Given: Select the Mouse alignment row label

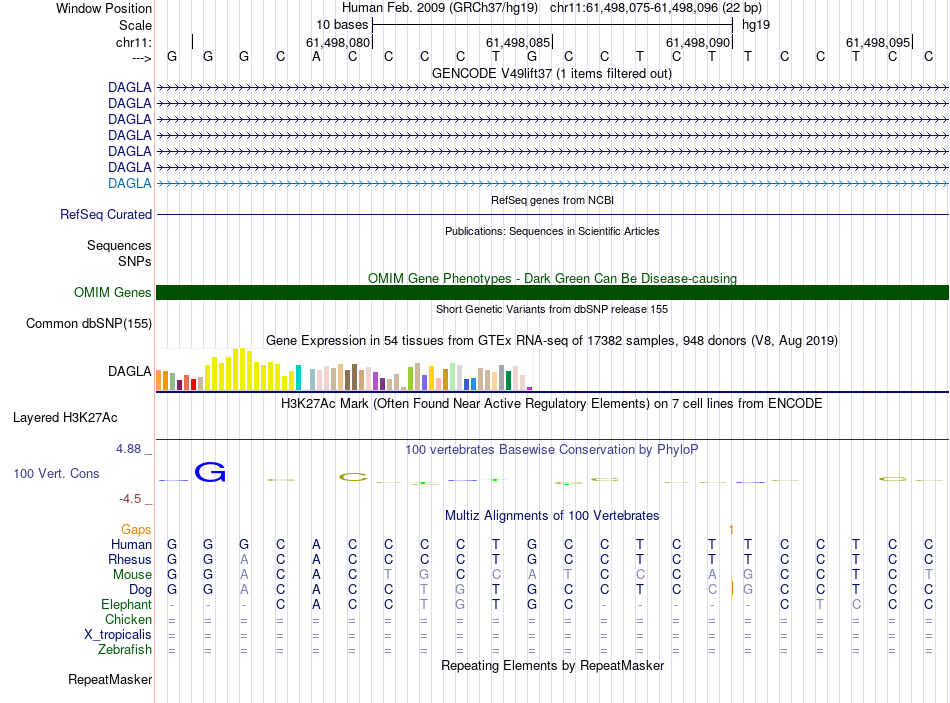Looking at the screenshot, I should point(132,575).
